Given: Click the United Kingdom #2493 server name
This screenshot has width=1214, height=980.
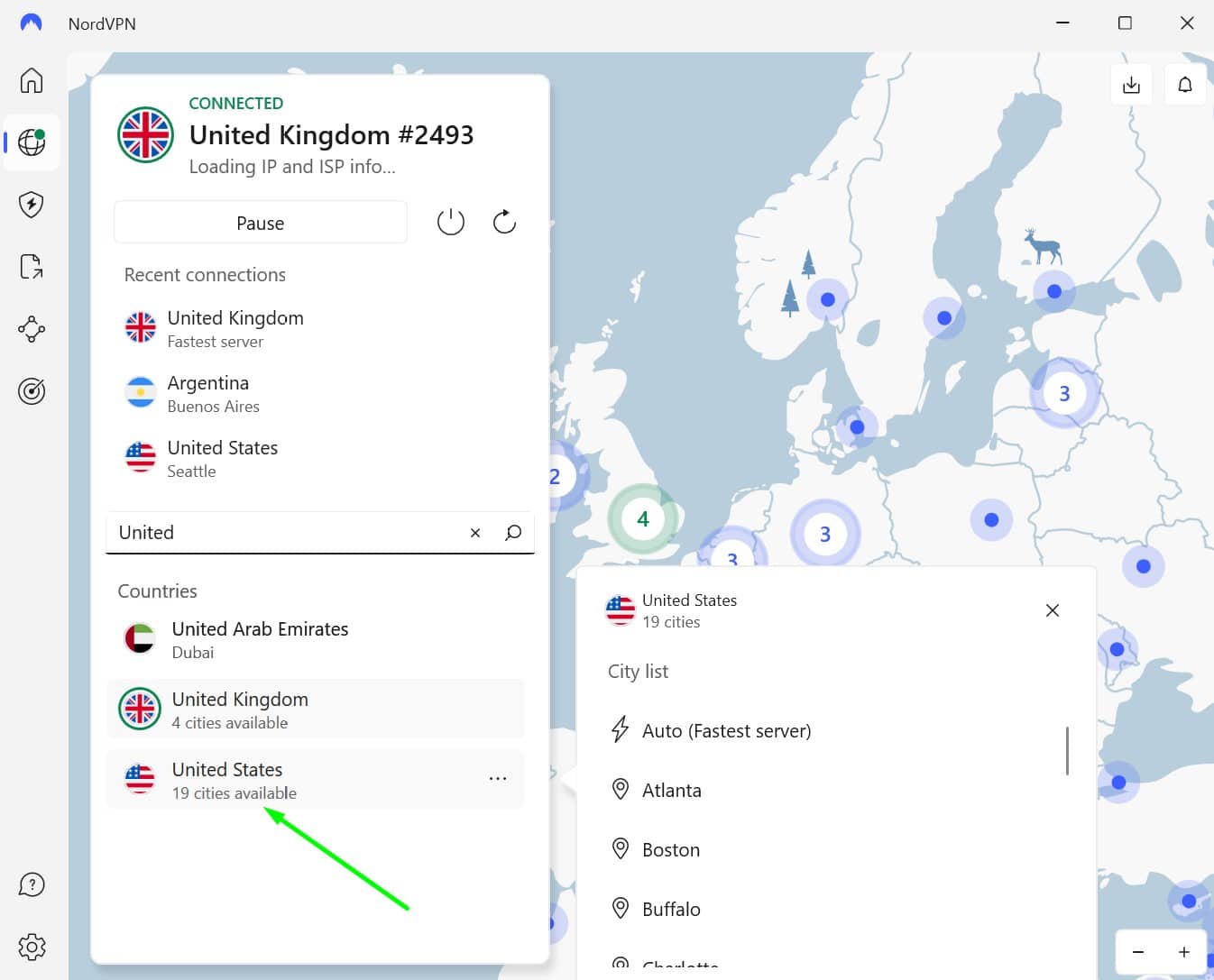Looking at the screenshot, I should [331, 135].
